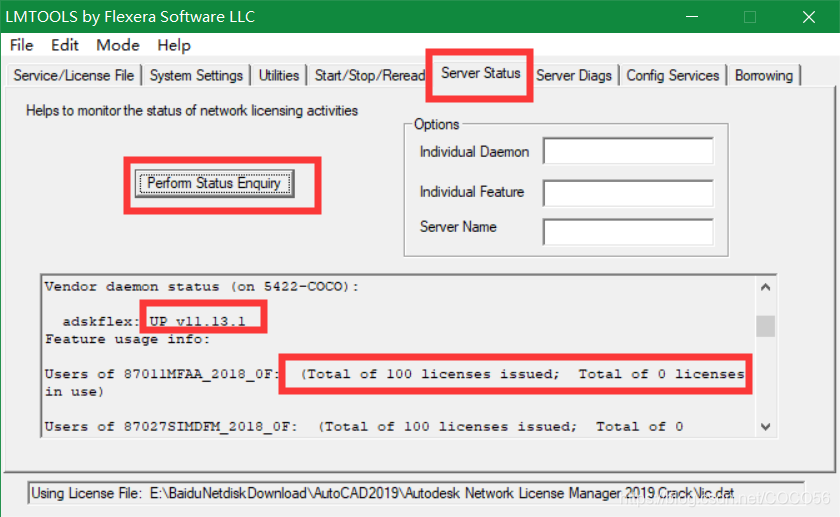Switch to the Server Diags tab
The image size is (840, 517).
[574, 76]
